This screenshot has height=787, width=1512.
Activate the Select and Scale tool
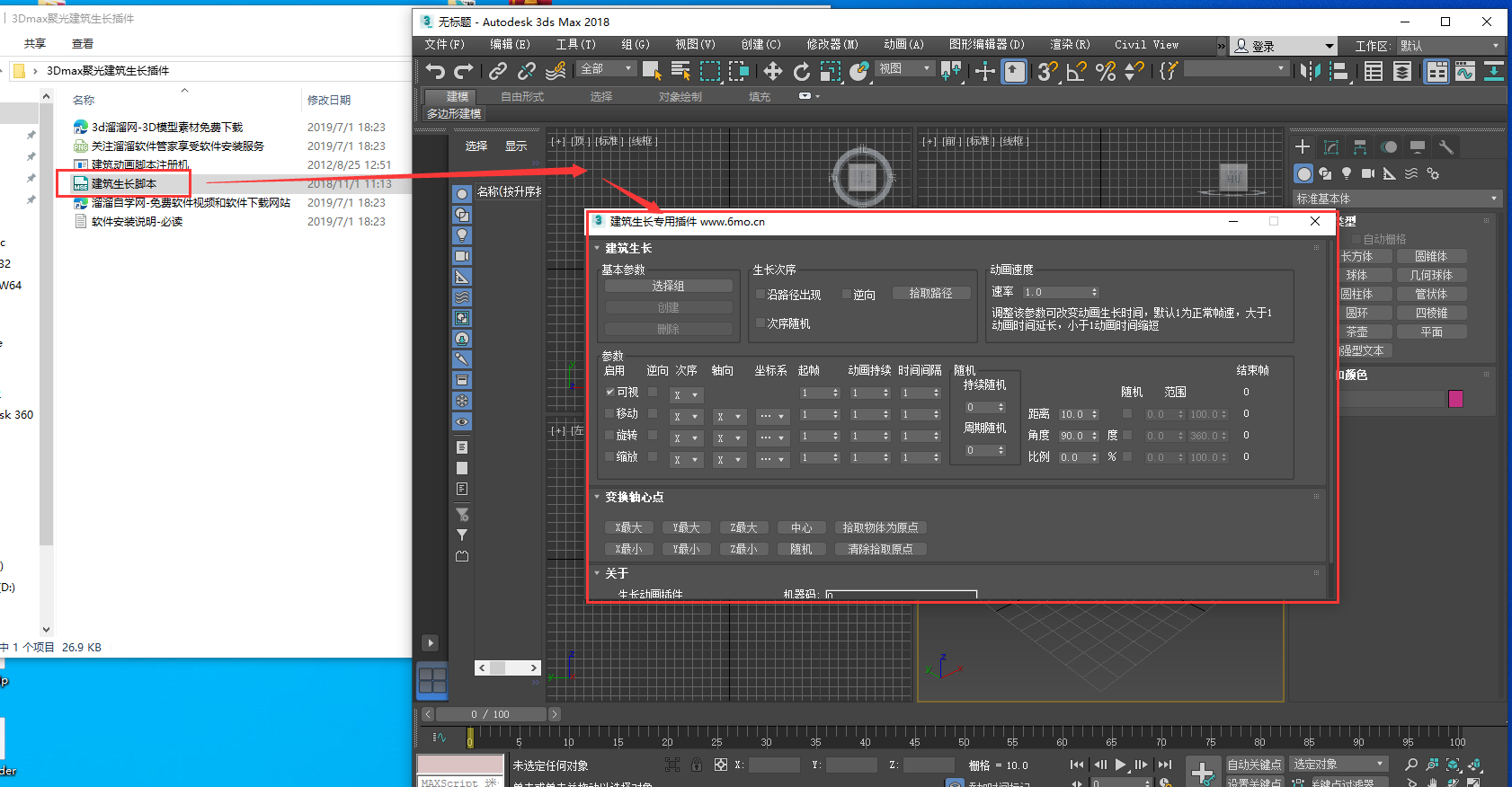tap(830, 71)
